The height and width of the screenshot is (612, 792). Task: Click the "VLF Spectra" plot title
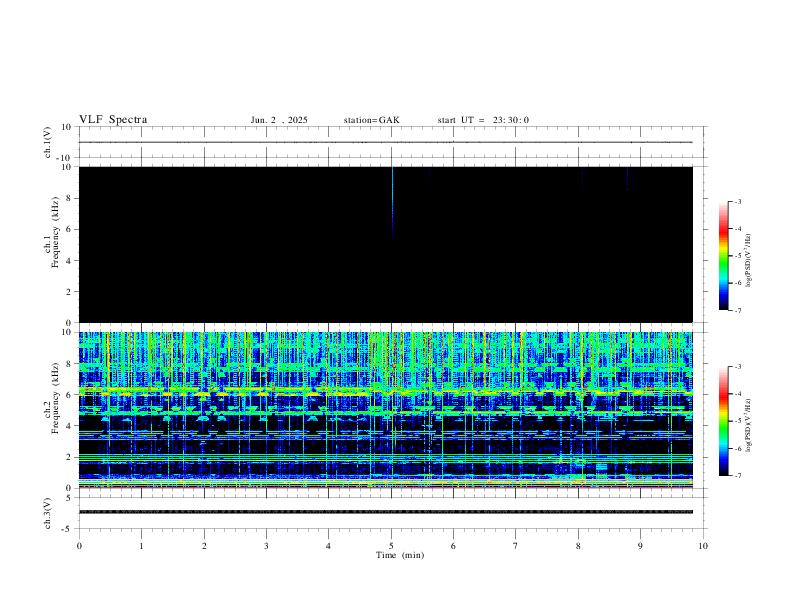113,120
